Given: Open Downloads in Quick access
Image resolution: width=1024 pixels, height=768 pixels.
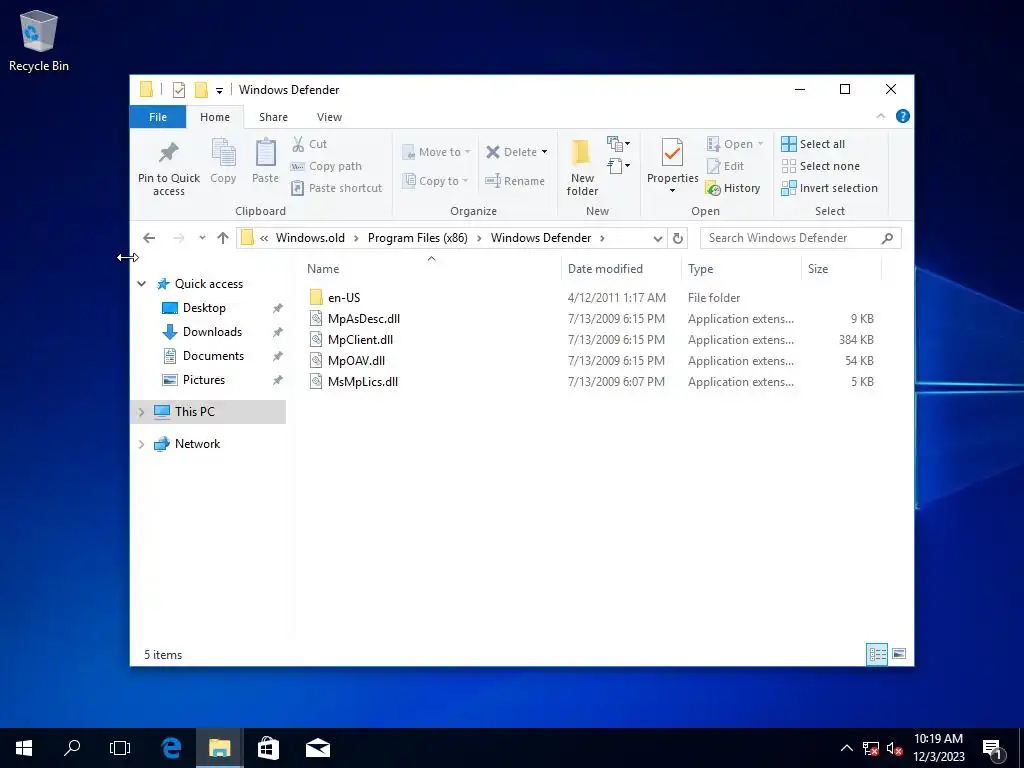Looking at the screenshot, I should (x=212, y=332).
